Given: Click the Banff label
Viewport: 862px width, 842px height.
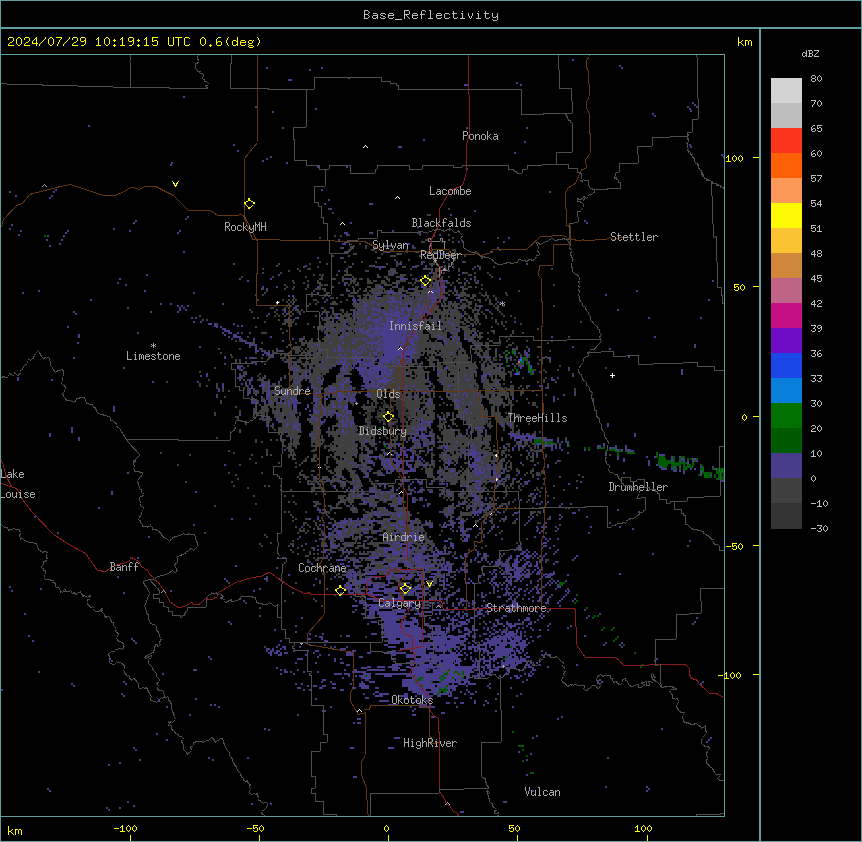Looking at the screenshot, I should pos(124,567).
